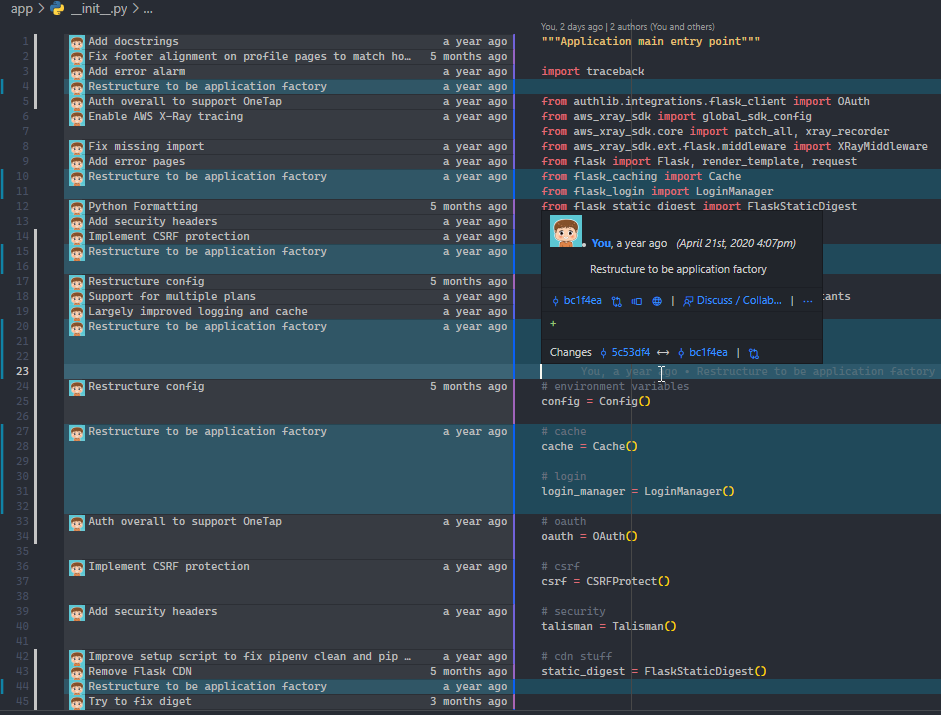
Task: Click '3 months ago' date on line 45
Action: point(469,701)
